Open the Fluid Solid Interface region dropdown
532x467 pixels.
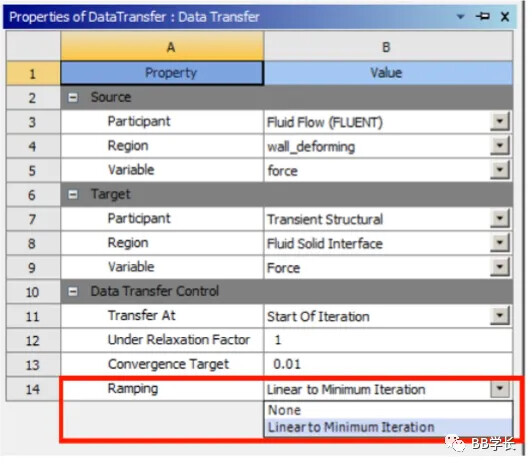click(x=500, y=243)
